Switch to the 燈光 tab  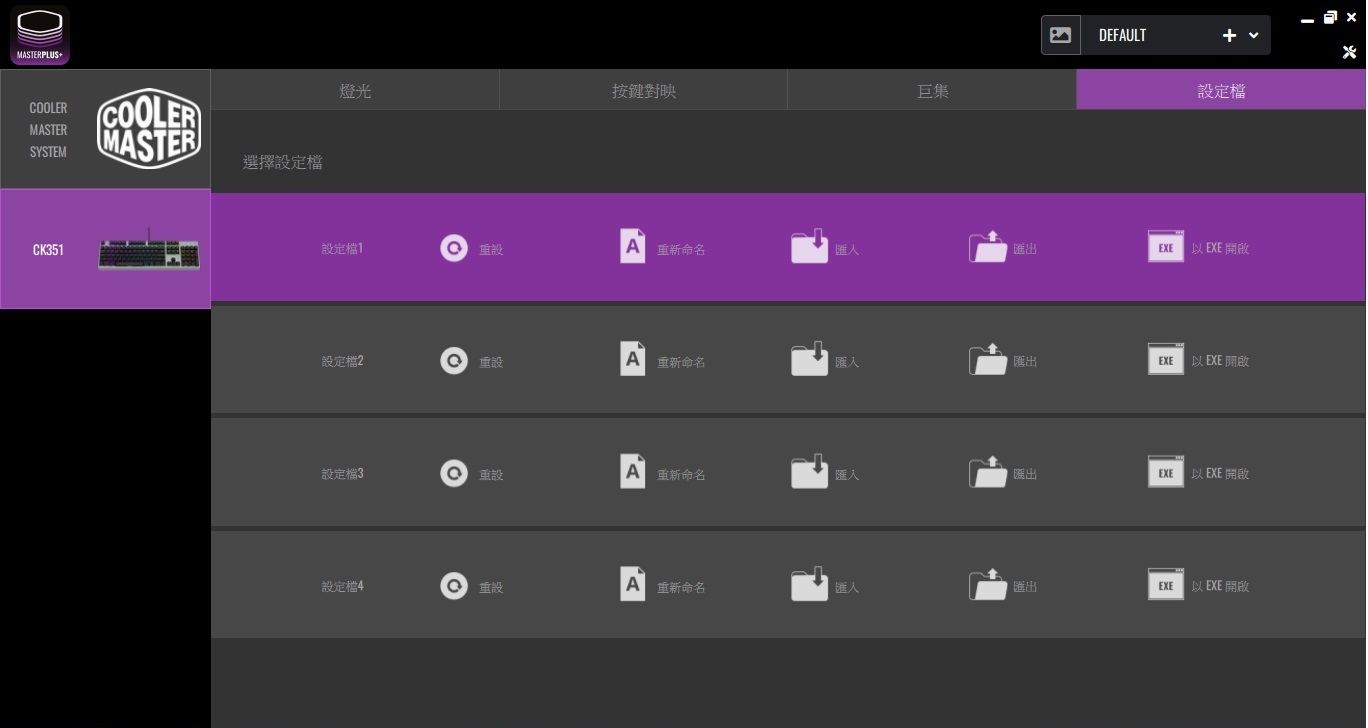click(x=355, y=90)
